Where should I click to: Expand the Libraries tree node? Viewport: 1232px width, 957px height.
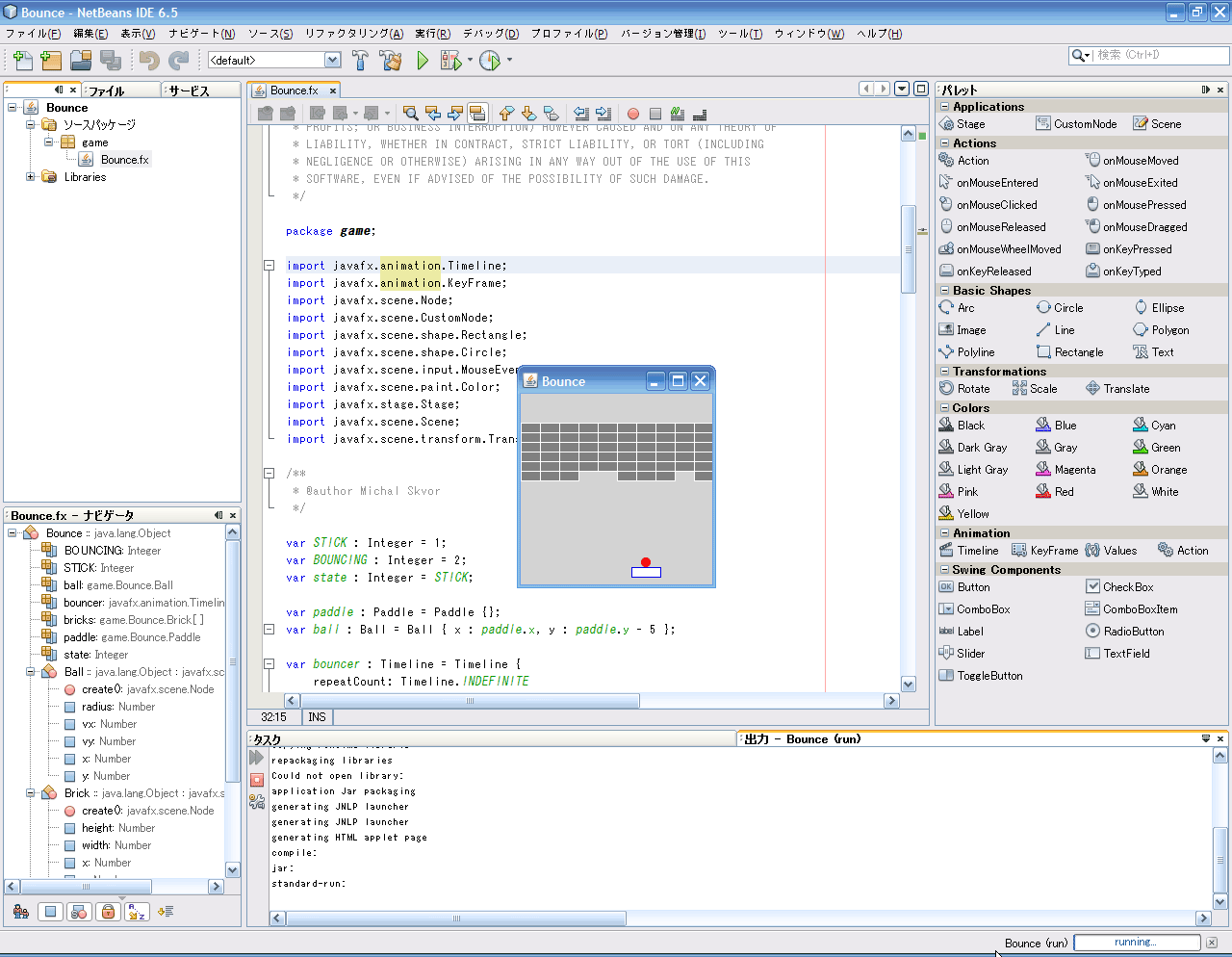[30, 177]
